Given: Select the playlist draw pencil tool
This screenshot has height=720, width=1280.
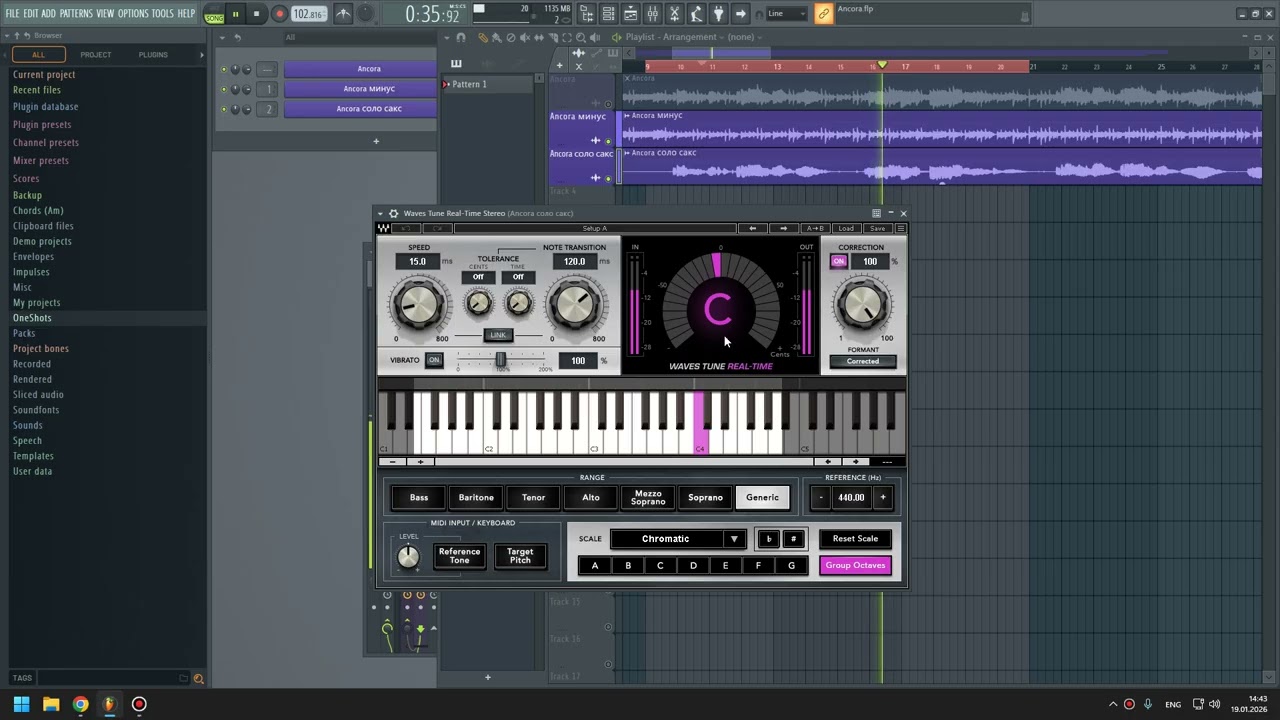Looking at the screenshot, I should [483, 37].
